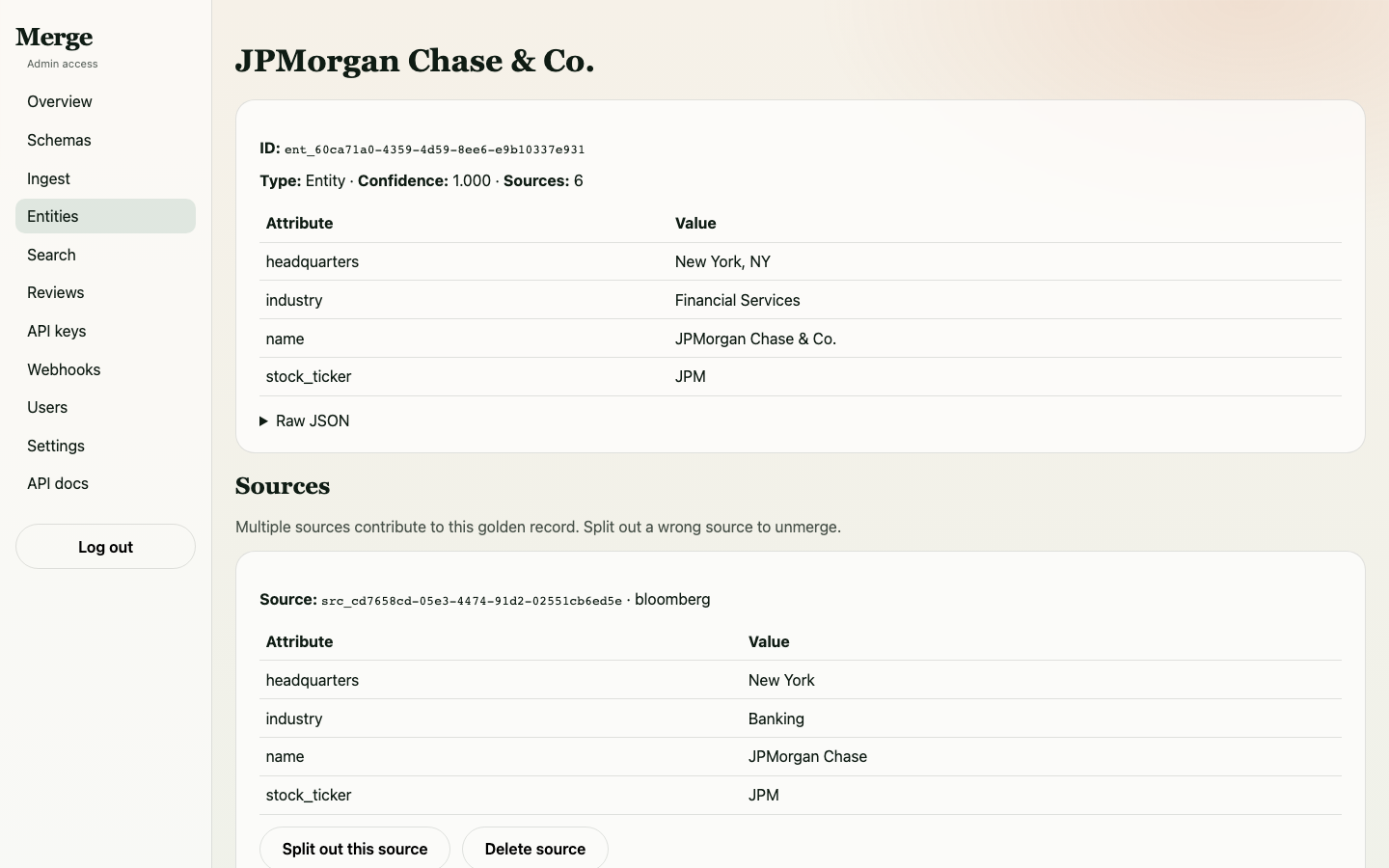Select the entity ID text ent_60ca71a0
1389x868 pixels.
click(x=434, y=149)
